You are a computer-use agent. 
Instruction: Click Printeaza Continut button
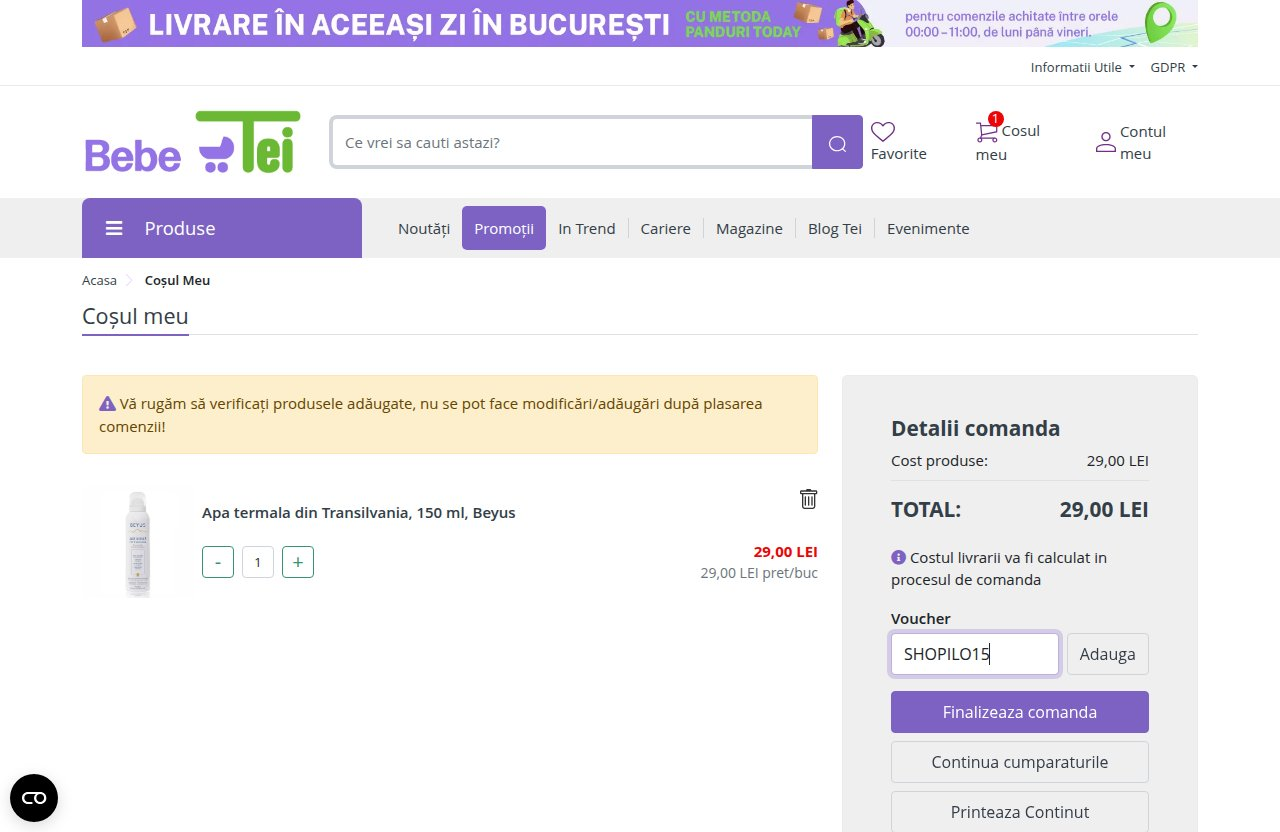(1020, 812)
